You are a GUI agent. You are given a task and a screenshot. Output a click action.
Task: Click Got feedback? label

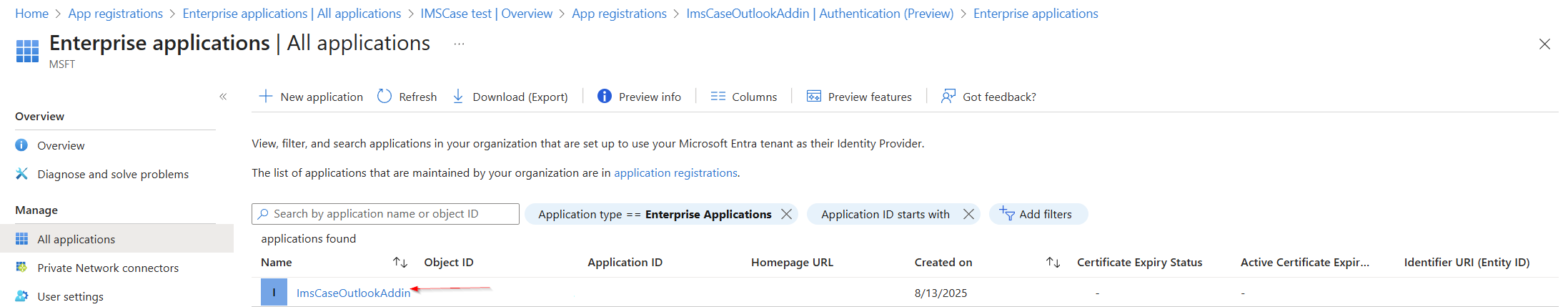pos(999,97)
